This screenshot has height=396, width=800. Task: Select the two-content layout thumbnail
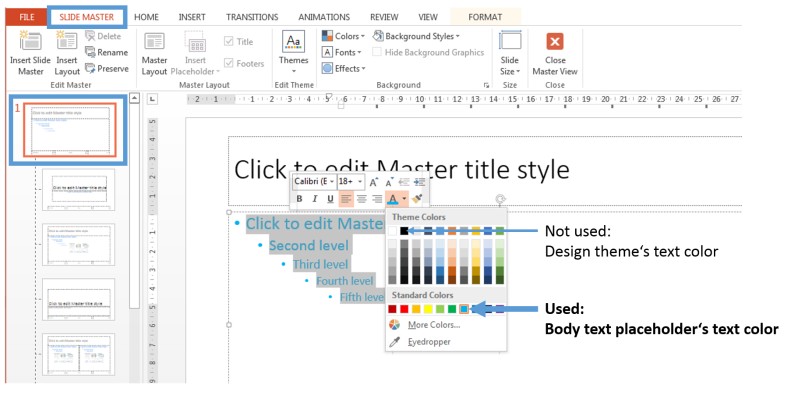[x=79, y=355]
